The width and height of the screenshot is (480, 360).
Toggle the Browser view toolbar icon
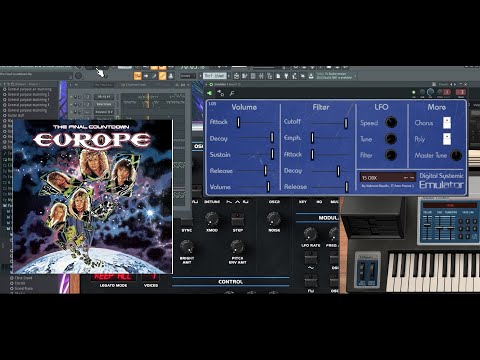pyautogui.click(x=270, y=76)
